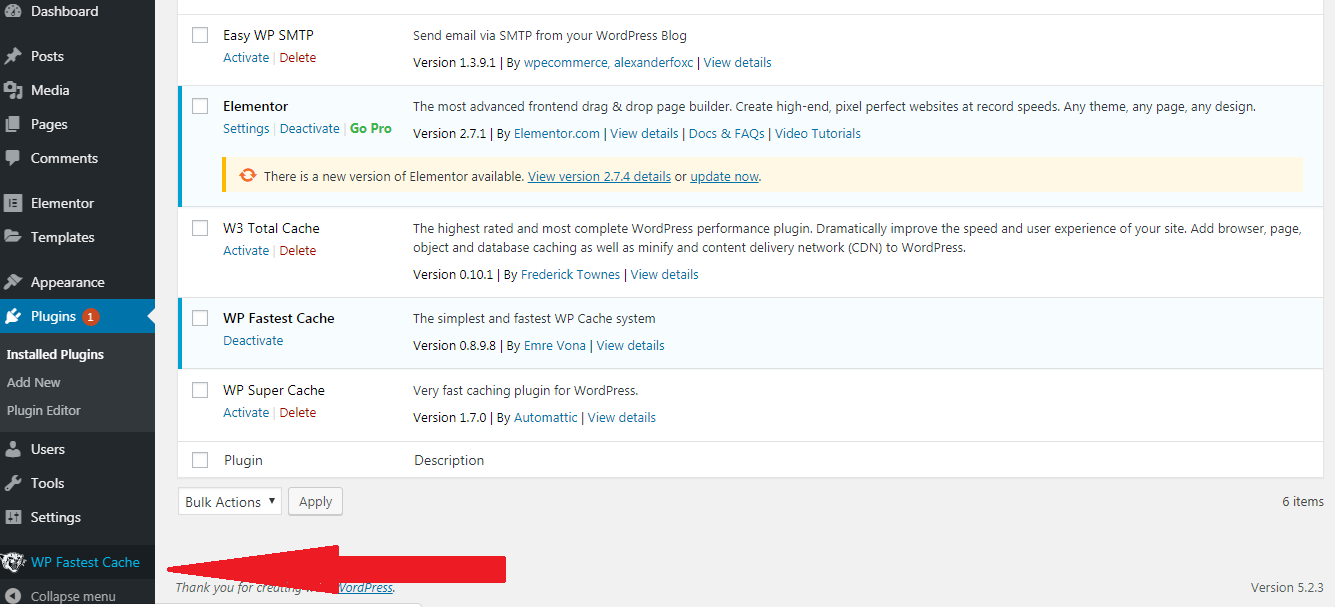
Task: Click 'The simplest and fastest WP Cache system' text
Action: pos(534,318)
